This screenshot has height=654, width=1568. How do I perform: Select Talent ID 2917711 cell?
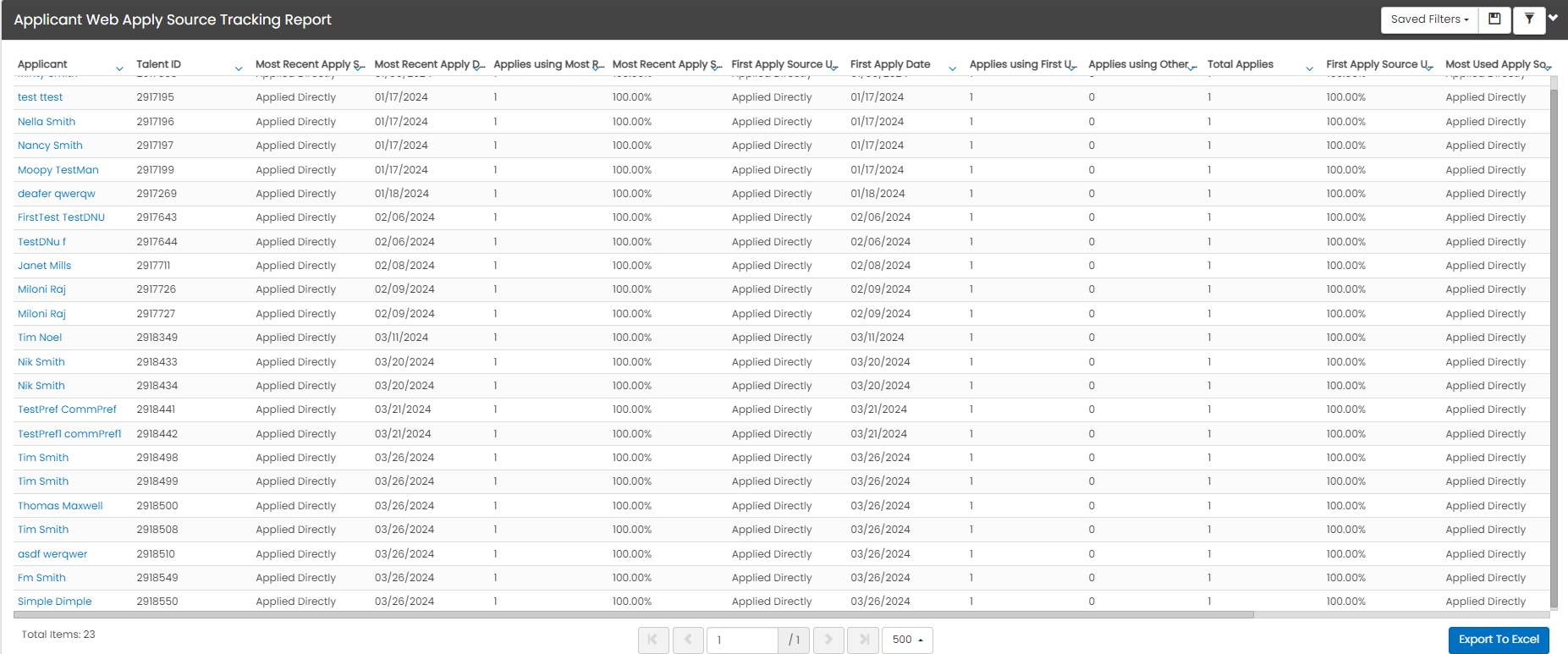153,266
